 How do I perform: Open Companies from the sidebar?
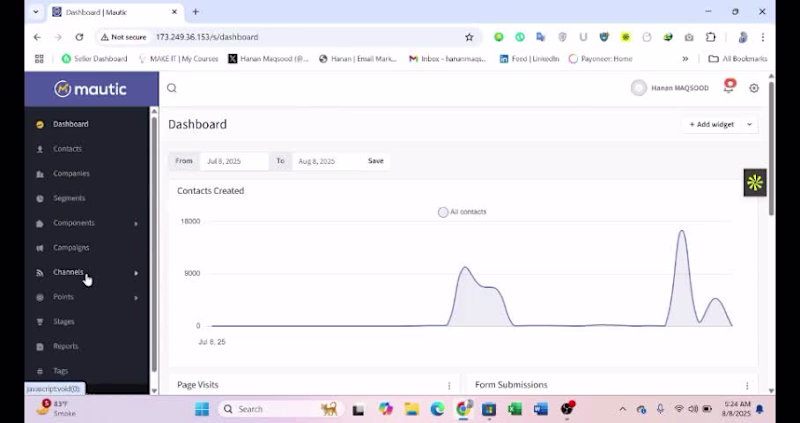coord(71,173)
